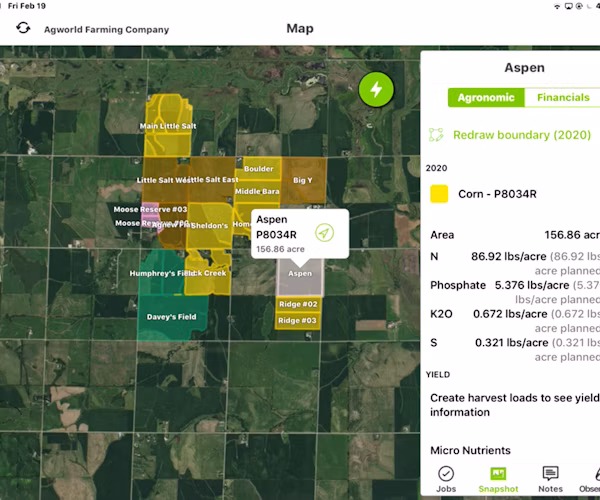Select the Main Little Salt field
Image resolution: width=600 pixels, height=500 pixels.
point(168,126)
